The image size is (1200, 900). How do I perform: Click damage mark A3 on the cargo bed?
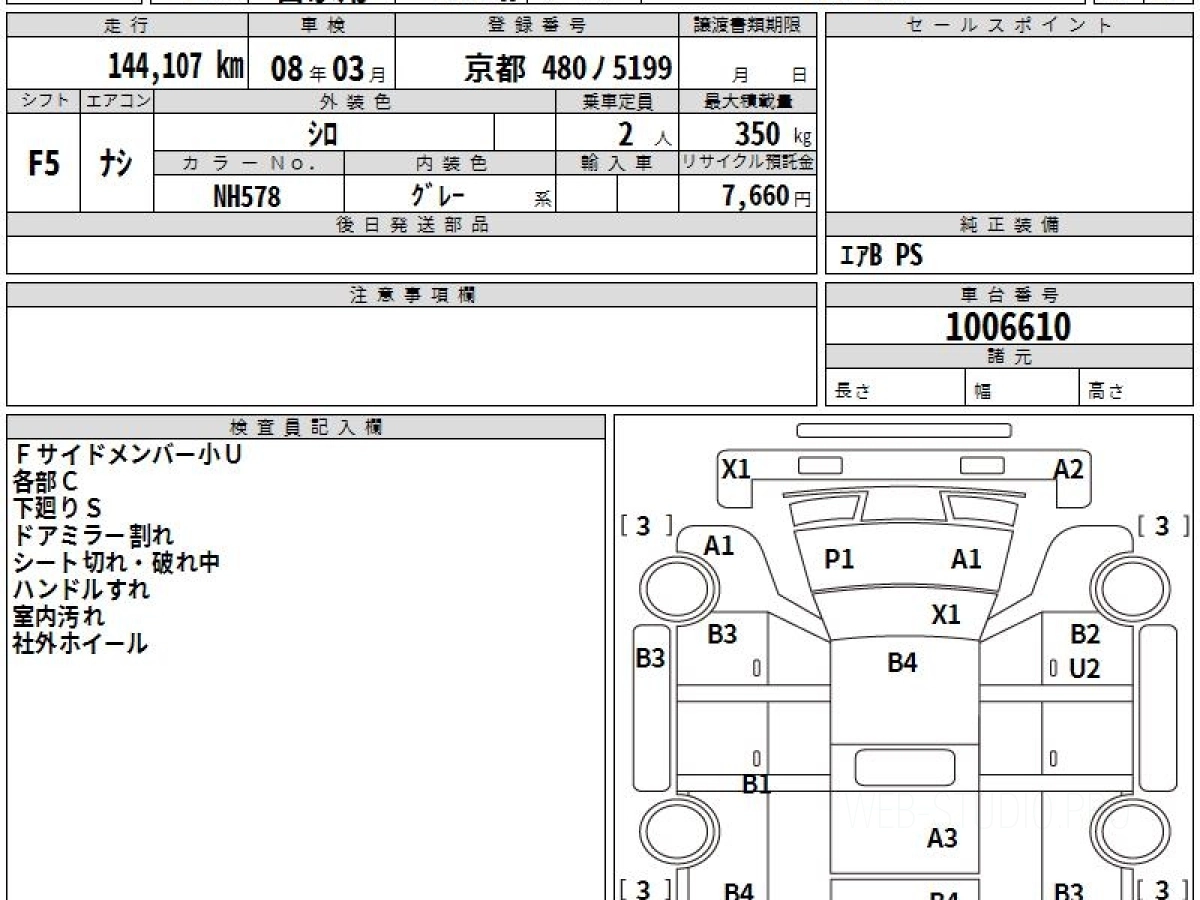pos(942,838)
